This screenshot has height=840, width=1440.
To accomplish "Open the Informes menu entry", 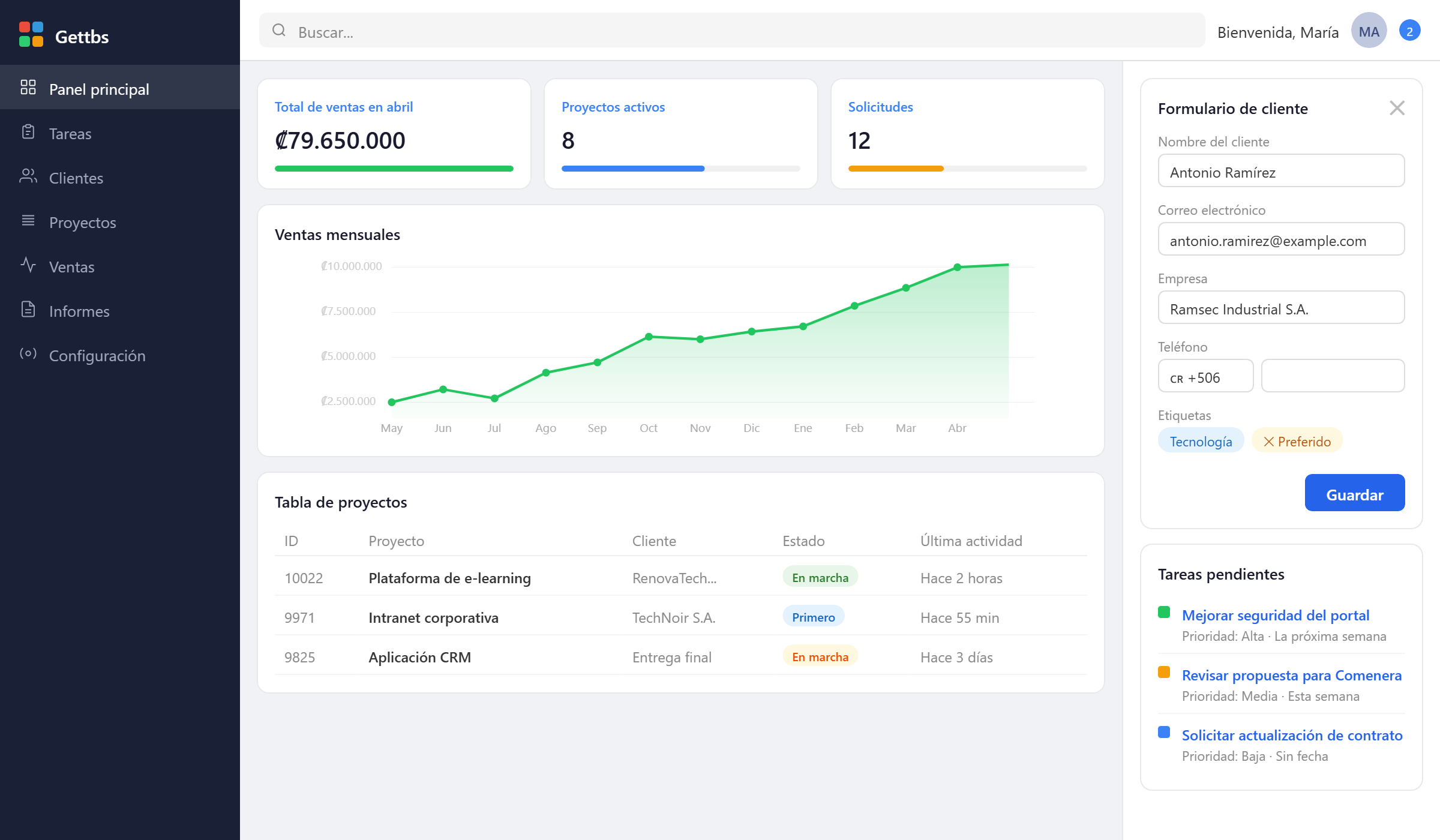I will tap(79, 311).
